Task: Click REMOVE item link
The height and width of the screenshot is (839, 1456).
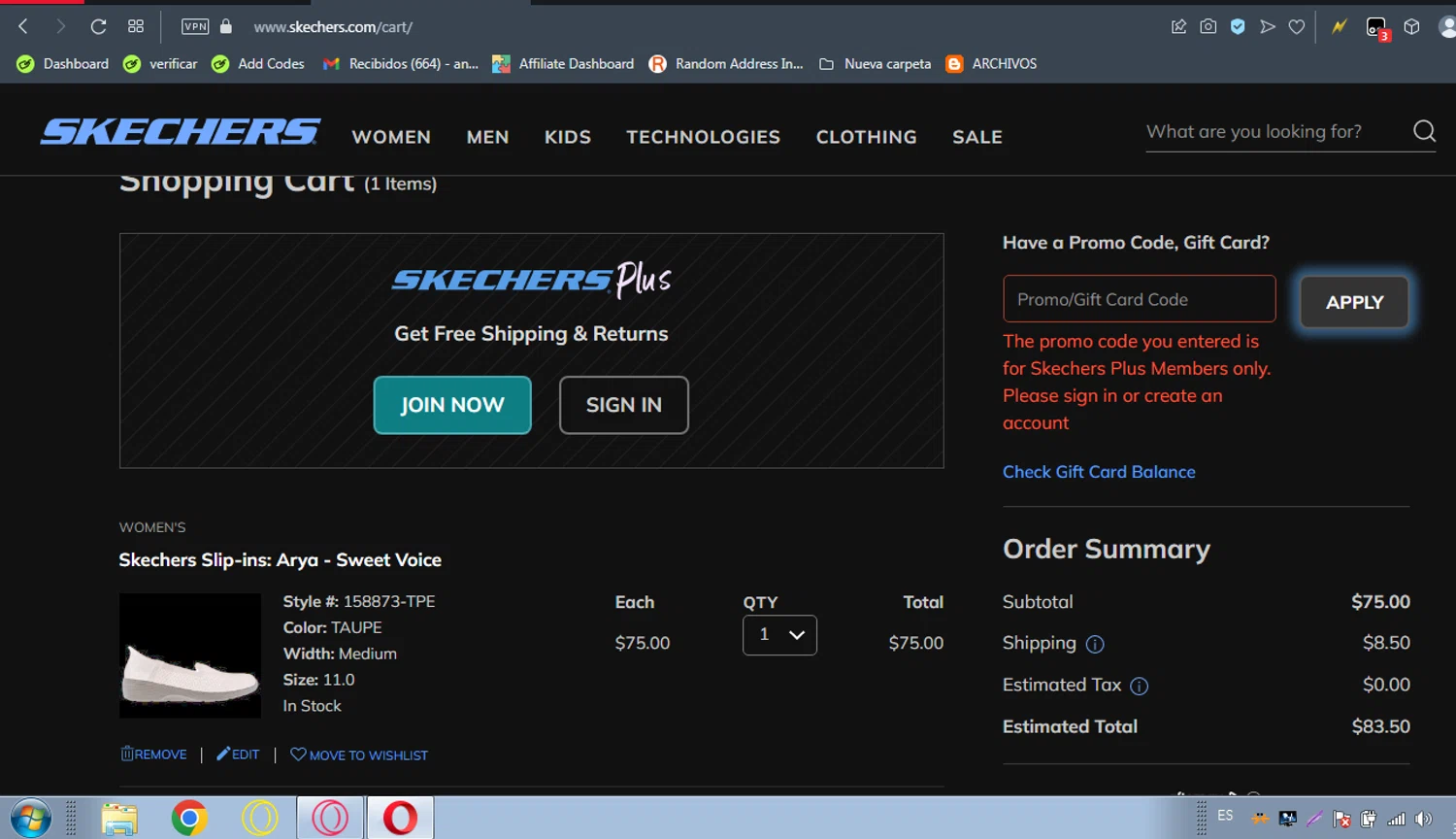Action: [153, 755]
